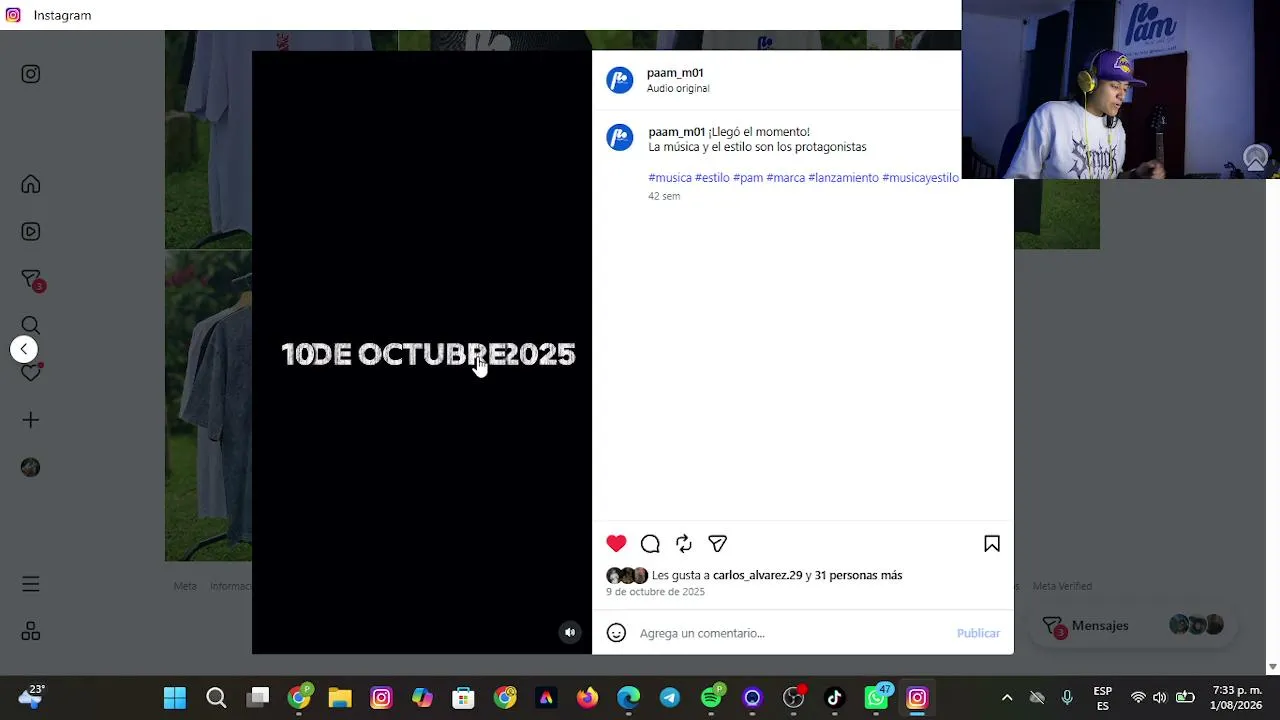Open the #musicayestilo hashtag
Viewport: 1280px width, 720px height.
920,178
